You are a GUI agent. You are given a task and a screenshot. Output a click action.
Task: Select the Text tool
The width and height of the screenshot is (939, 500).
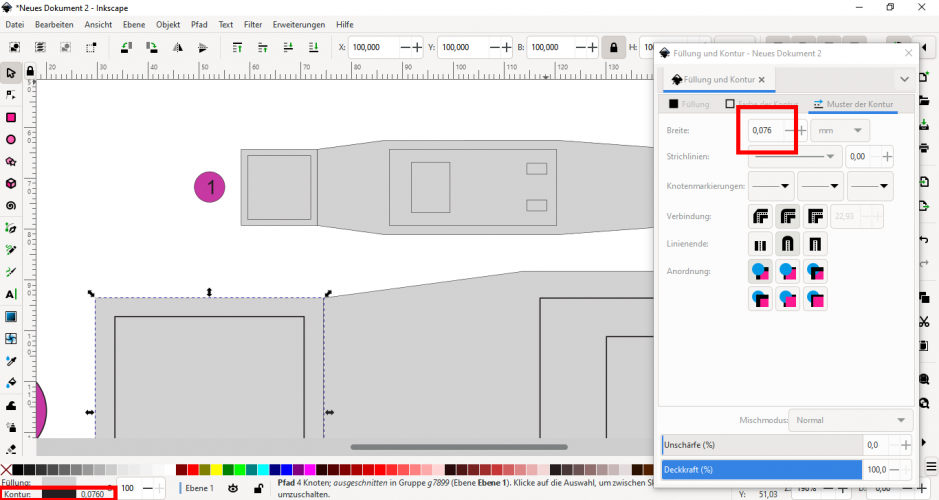pyautogui.click(x=11, y=294)
